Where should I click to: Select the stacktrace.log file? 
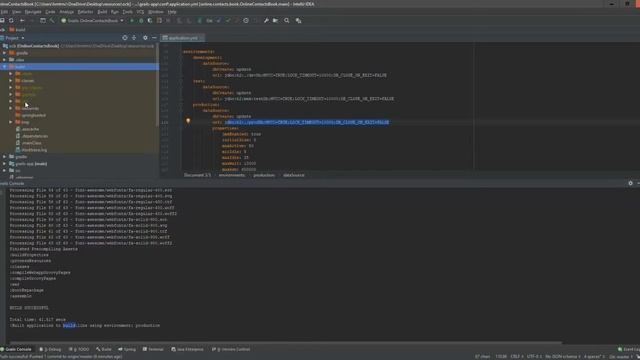34,150
